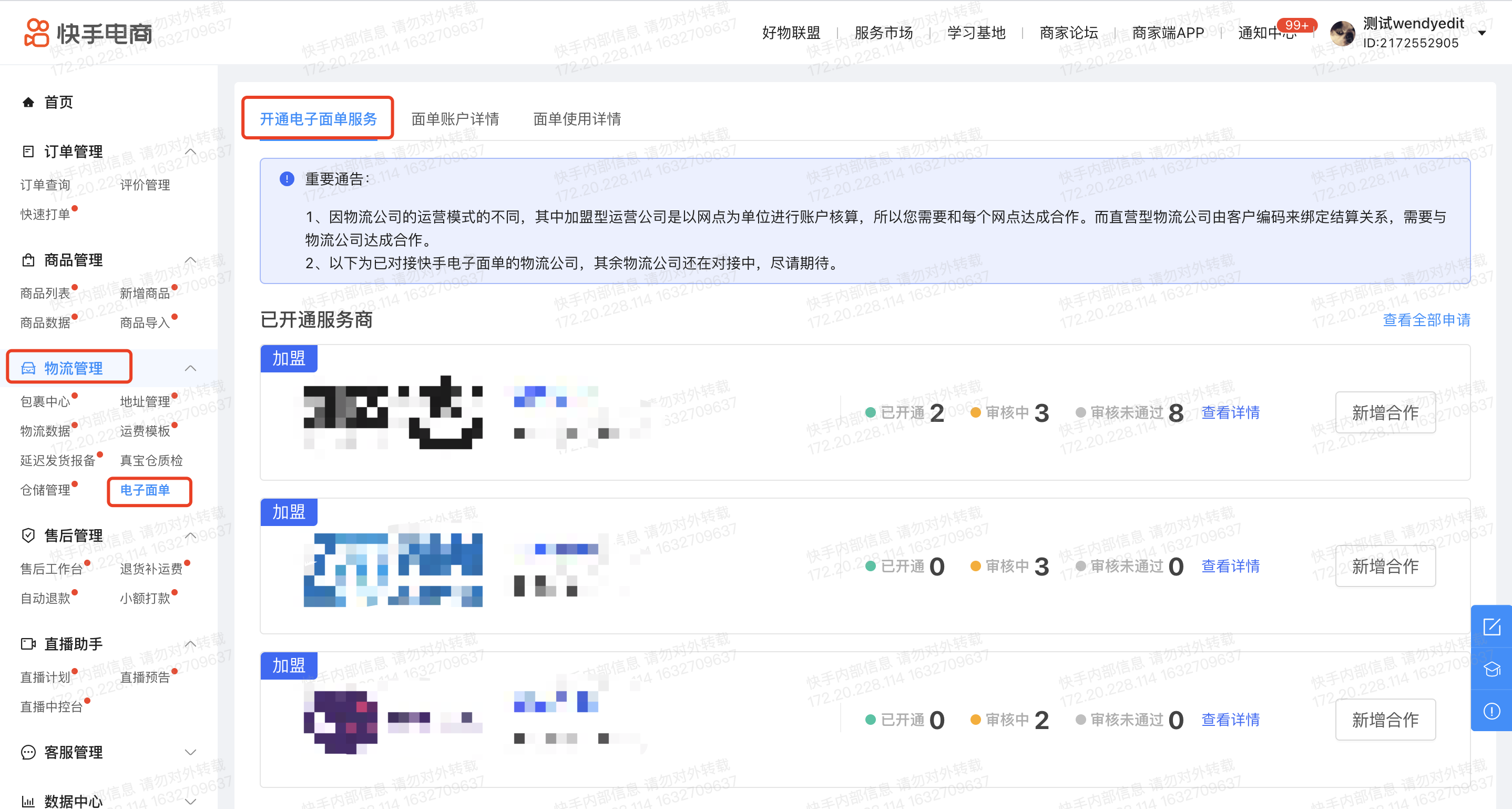1512x809 pixels.
Task: Open 商品列表 in sidebar
Action: coord(45,293)
